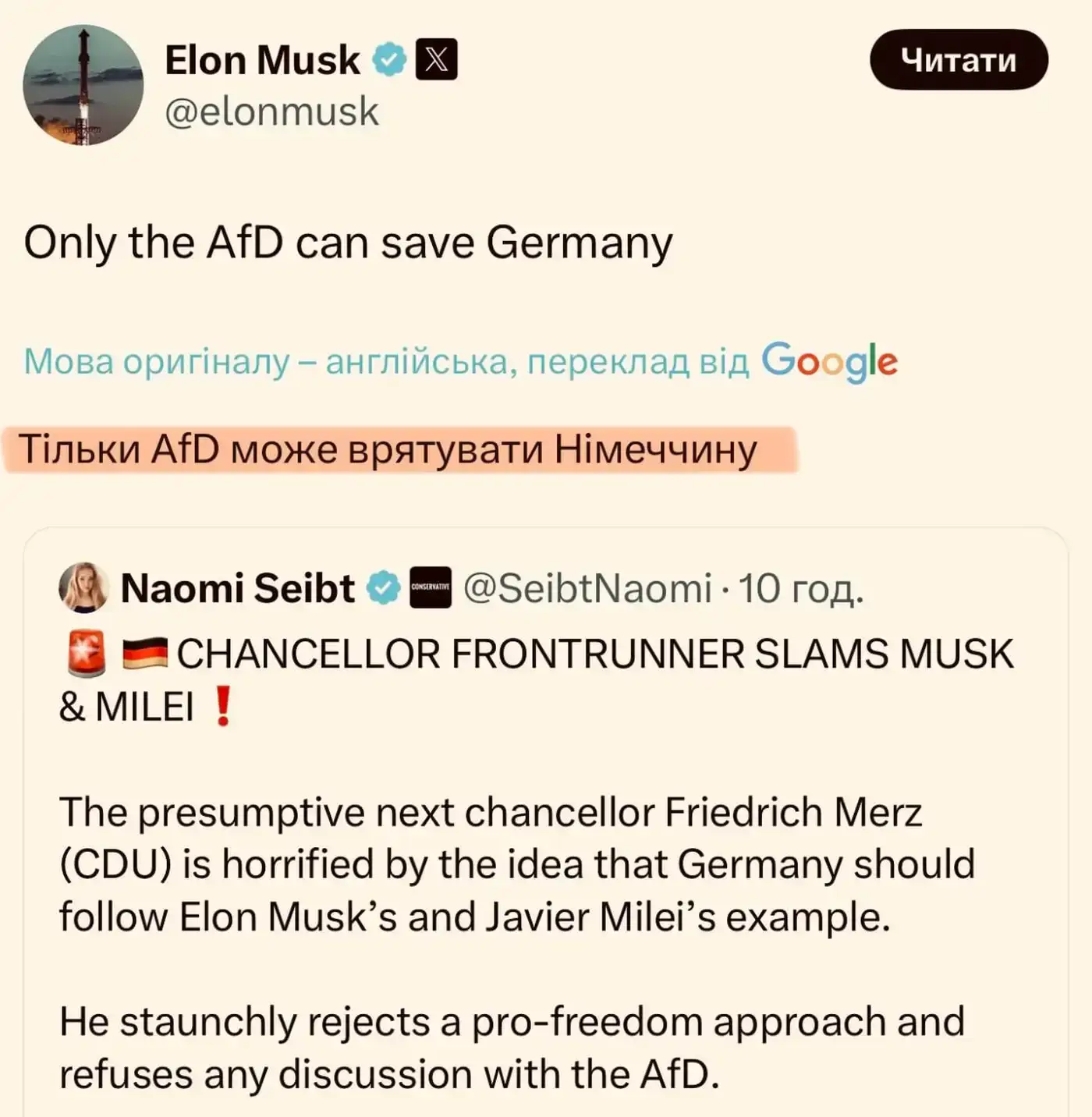Click the red exclamation mark emoji after MILEI

(x=223, y=707)
